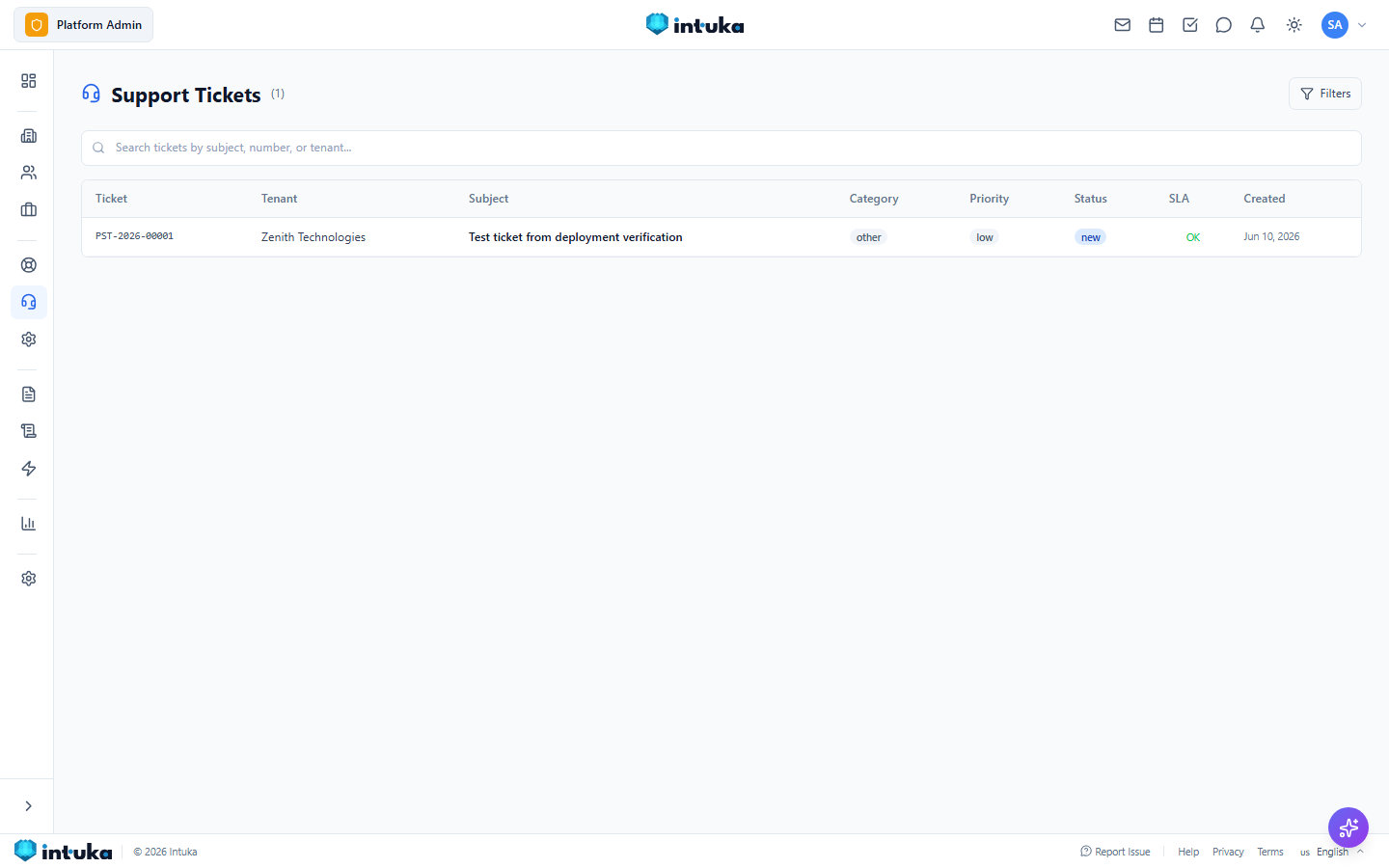Open the tasks checkbox icon in top bar
This screenshot has height=868, width=1389.
point(1190,25)
